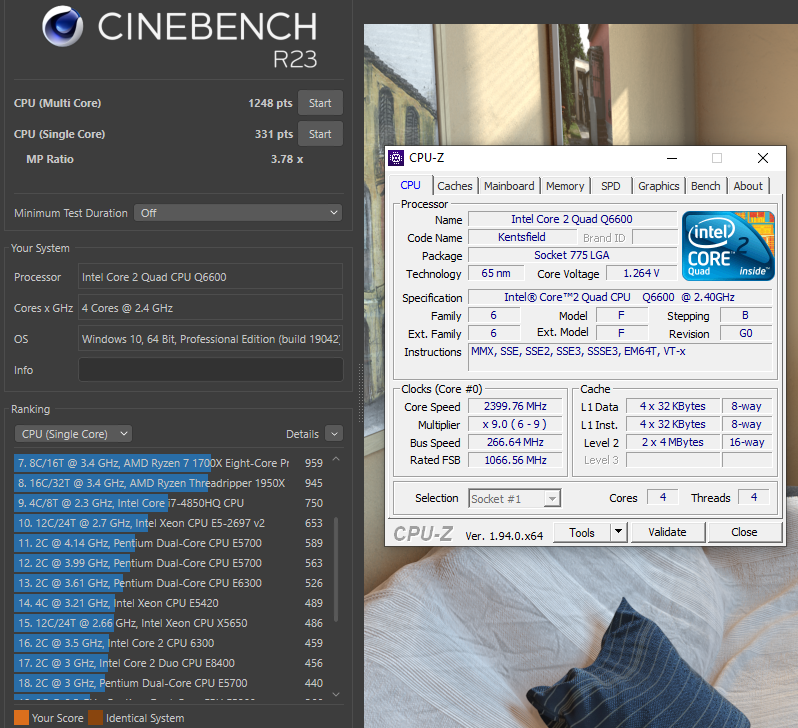
Task: Start the CPU Single Core benchmark
Action: 320,134
